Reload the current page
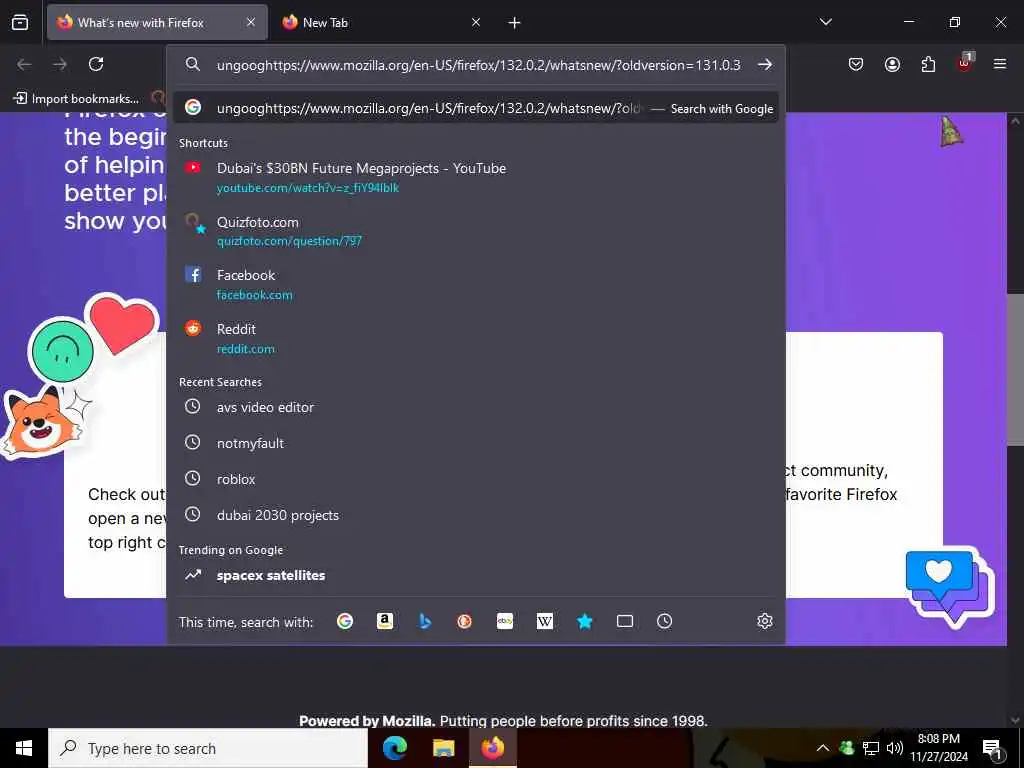 96,64
